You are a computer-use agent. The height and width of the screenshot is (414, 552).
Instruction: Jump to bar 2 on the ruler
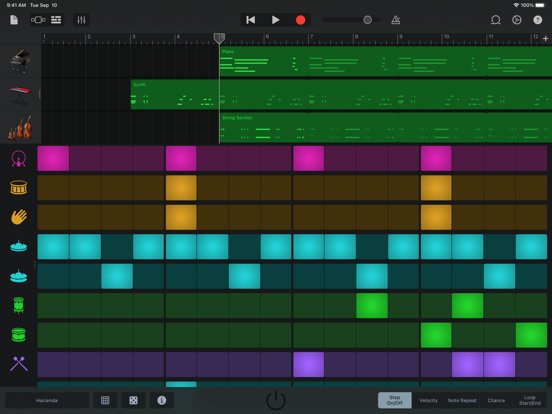point(89,37)
